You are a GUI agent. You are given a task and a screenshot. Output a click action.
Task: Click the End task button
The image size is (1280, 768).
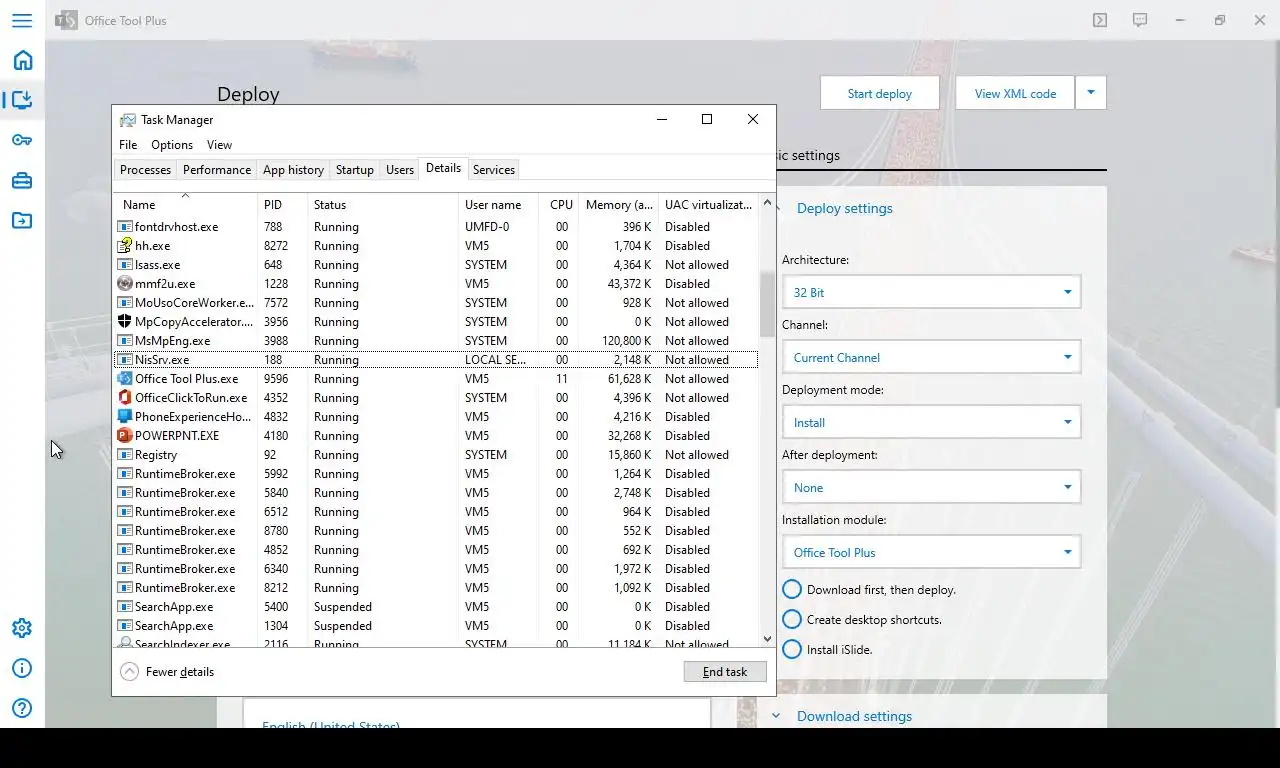725,672
